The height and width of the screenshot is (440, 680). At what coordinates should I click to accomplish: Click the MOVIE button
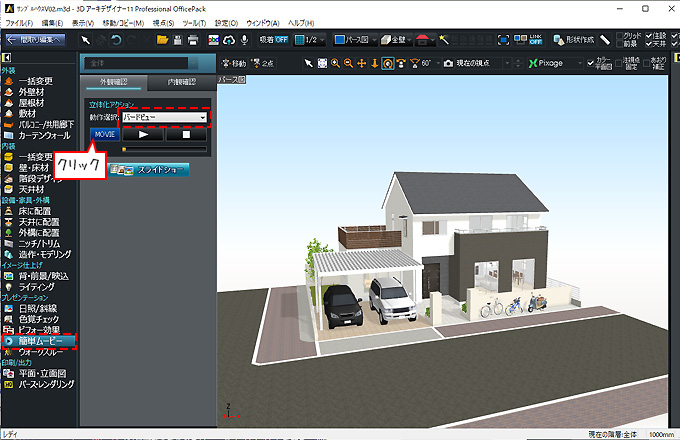tap(103, 134)
